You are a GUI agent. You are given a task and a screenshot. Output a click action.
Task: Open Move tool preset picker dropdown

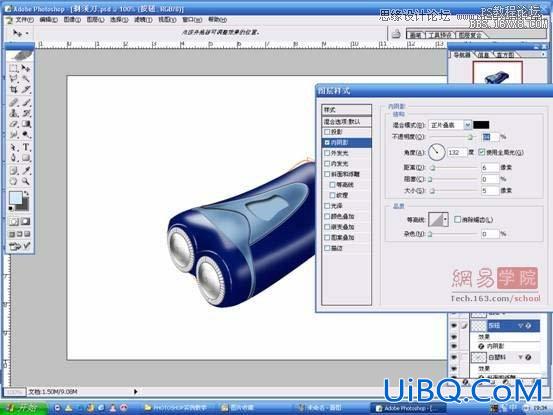coord(27,33)
